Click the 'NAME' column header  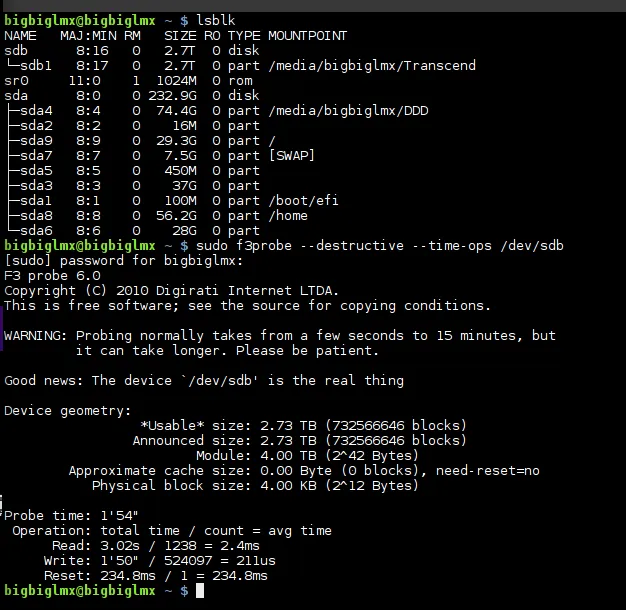(x=20, y=36)
